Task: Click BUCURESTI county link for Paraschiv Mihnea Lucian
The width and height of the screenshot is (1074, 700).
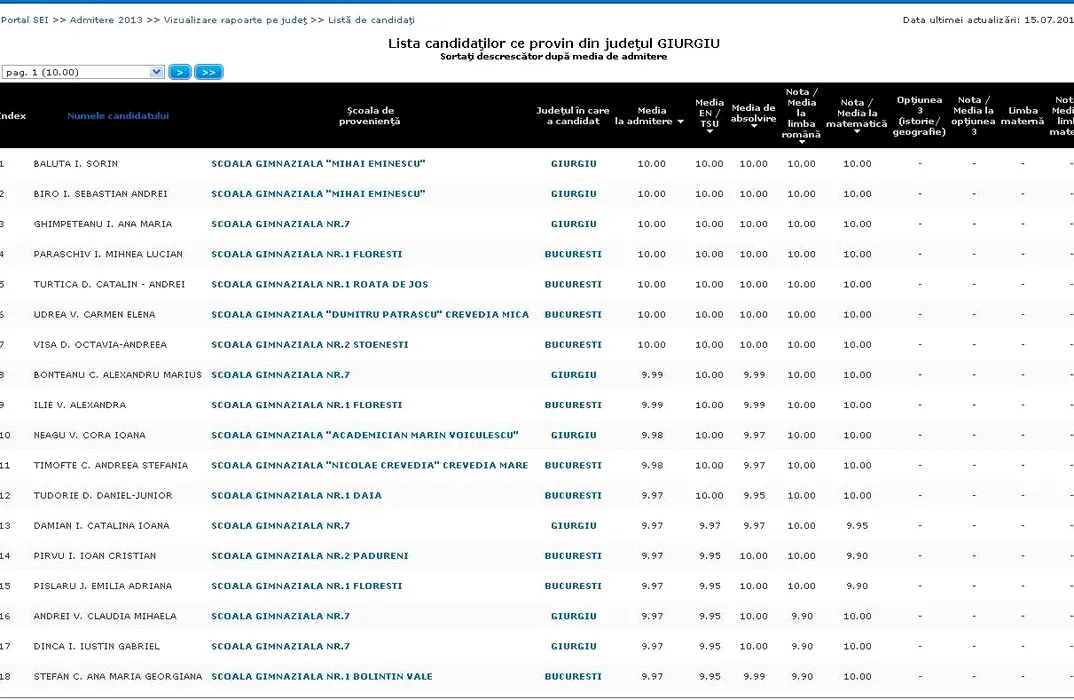Action: pyautogui.click(x=573, y=254)
